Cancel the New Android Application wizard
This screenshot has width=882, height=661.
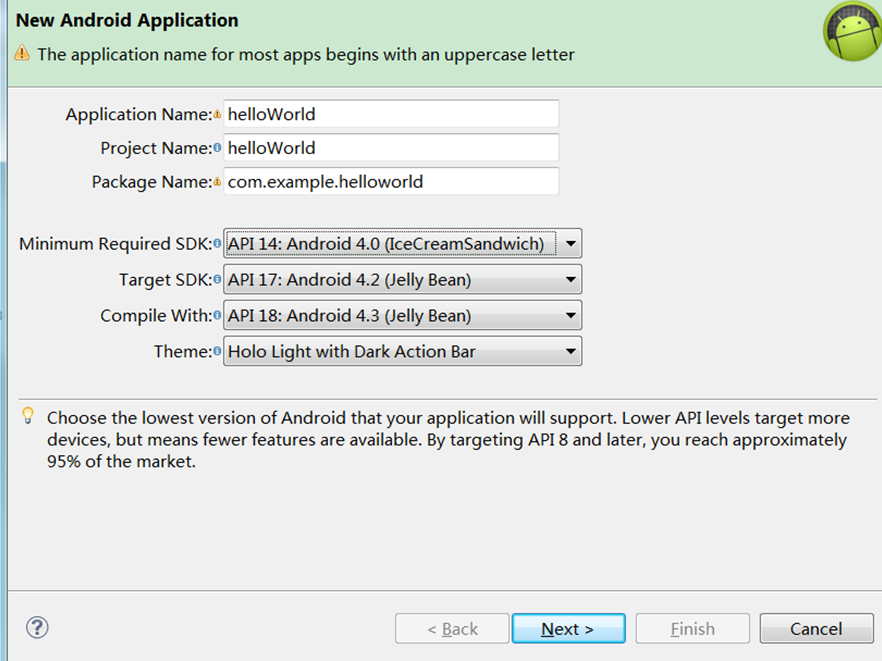coord(816,628)
